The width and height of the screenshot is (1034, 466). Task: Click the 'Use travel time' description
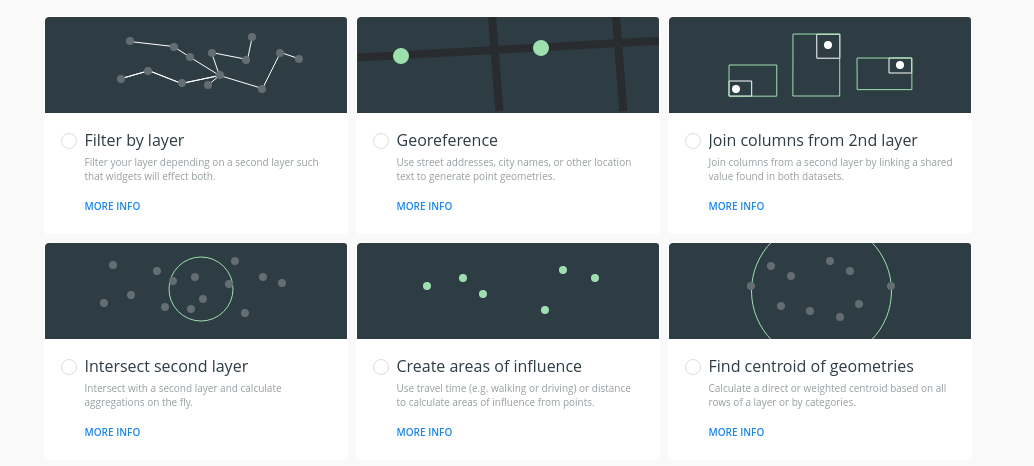[513, 395]
